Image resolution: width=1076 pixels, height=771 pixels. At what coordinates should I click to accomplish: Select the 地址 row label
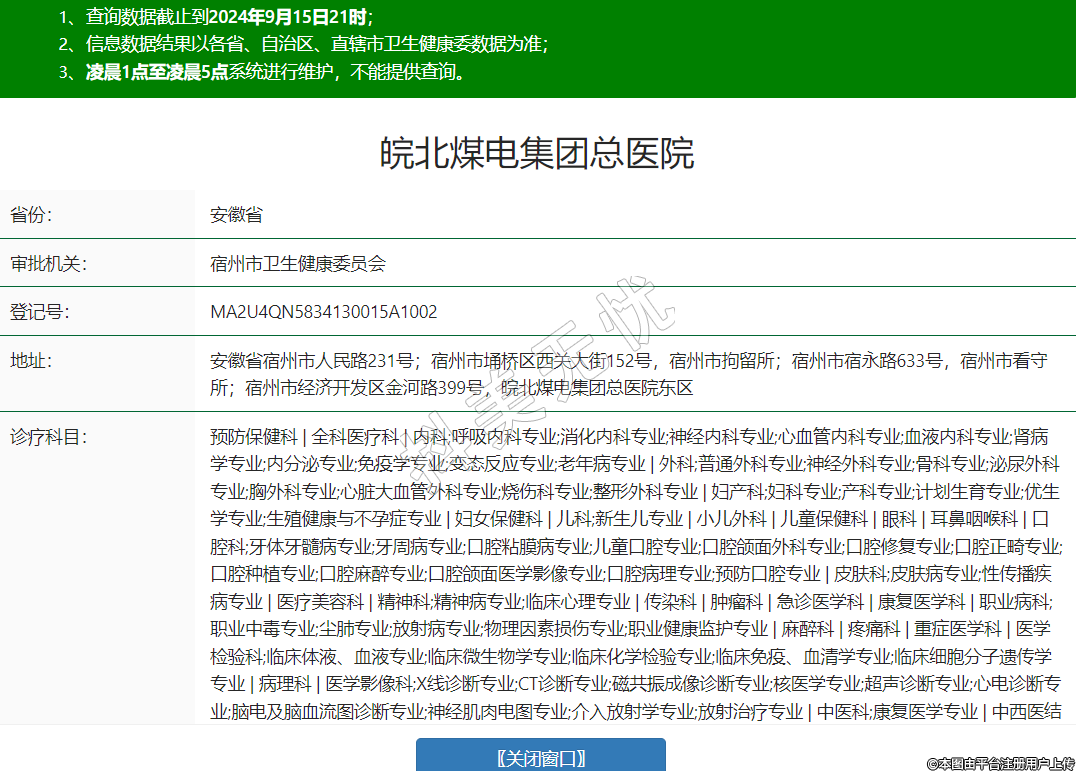click(31, 361)
